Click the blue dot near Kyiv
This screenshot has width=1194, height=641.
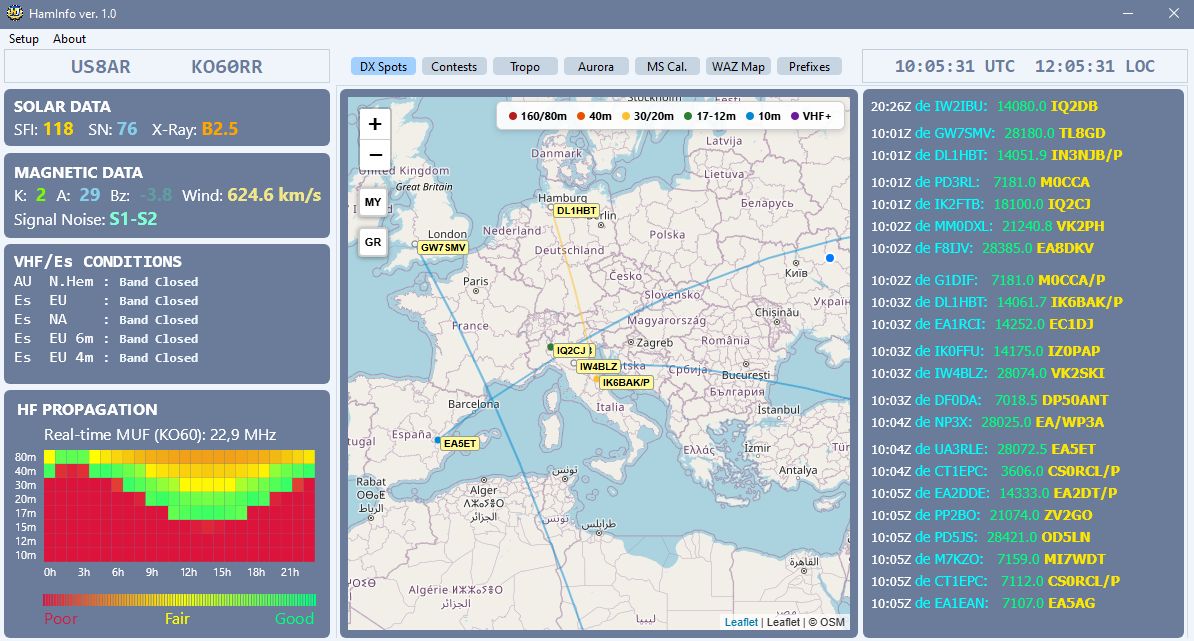coord(829,258)
